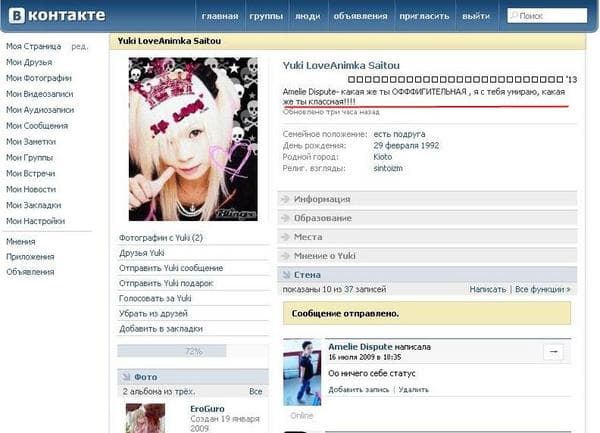Open the пригласить menu item
The height and width of the screenshot is (433, 600).
424,16
